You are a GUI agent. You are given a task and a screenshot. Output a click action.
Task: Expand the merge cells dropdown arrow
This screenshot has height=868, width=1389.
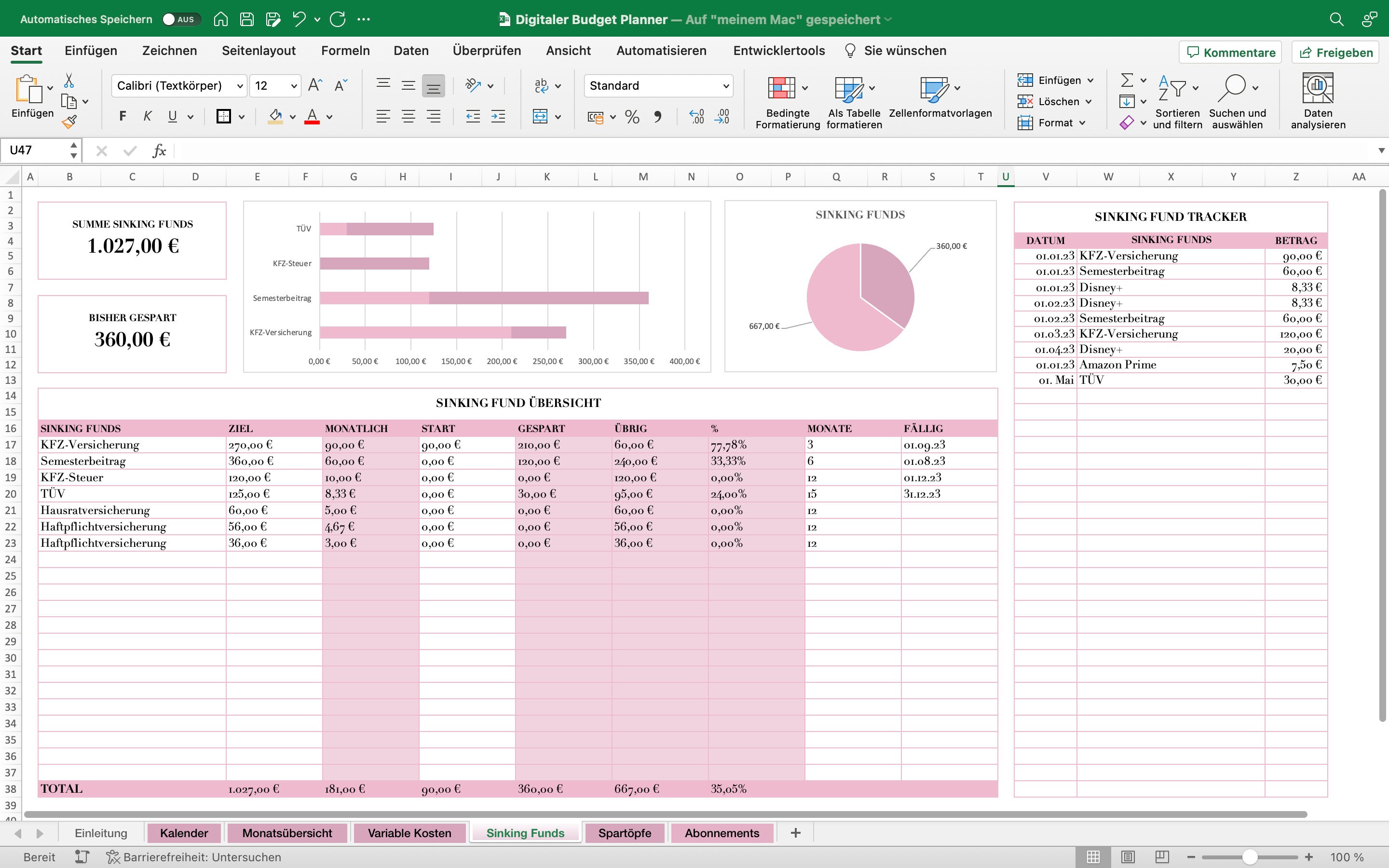pos(558,117)
